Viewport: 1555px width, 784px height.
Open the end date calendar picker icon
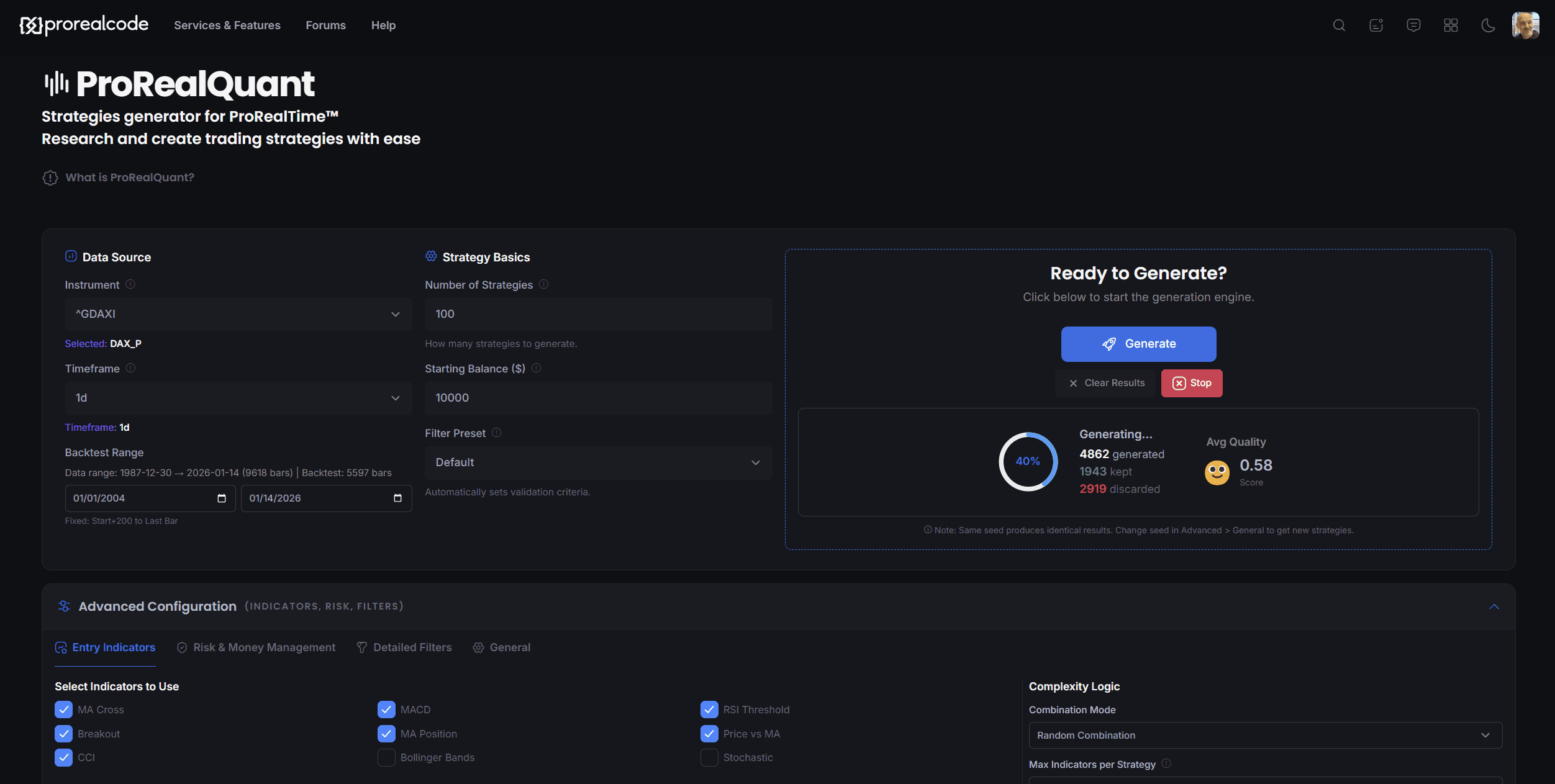(397, 498)
